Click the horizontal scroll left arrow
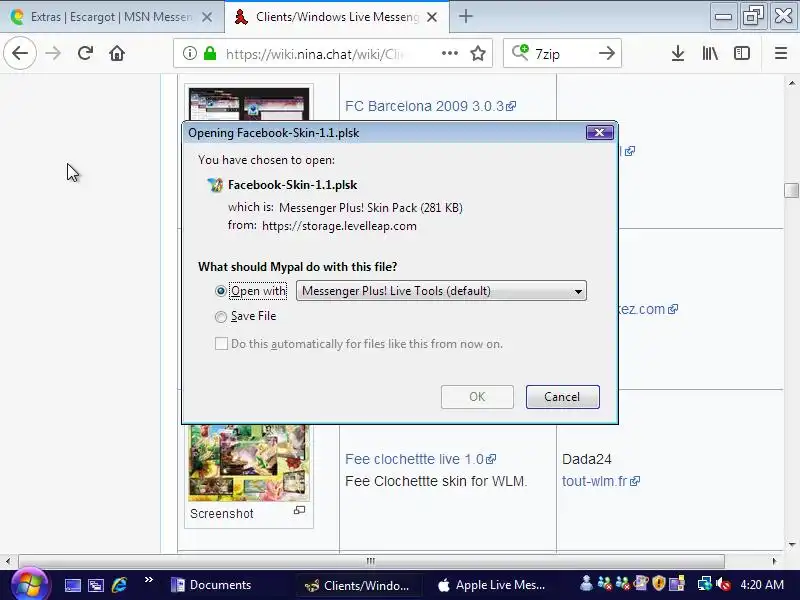This screenshot has height=600, width=800. pyautogui.click(x=8, y=561)
